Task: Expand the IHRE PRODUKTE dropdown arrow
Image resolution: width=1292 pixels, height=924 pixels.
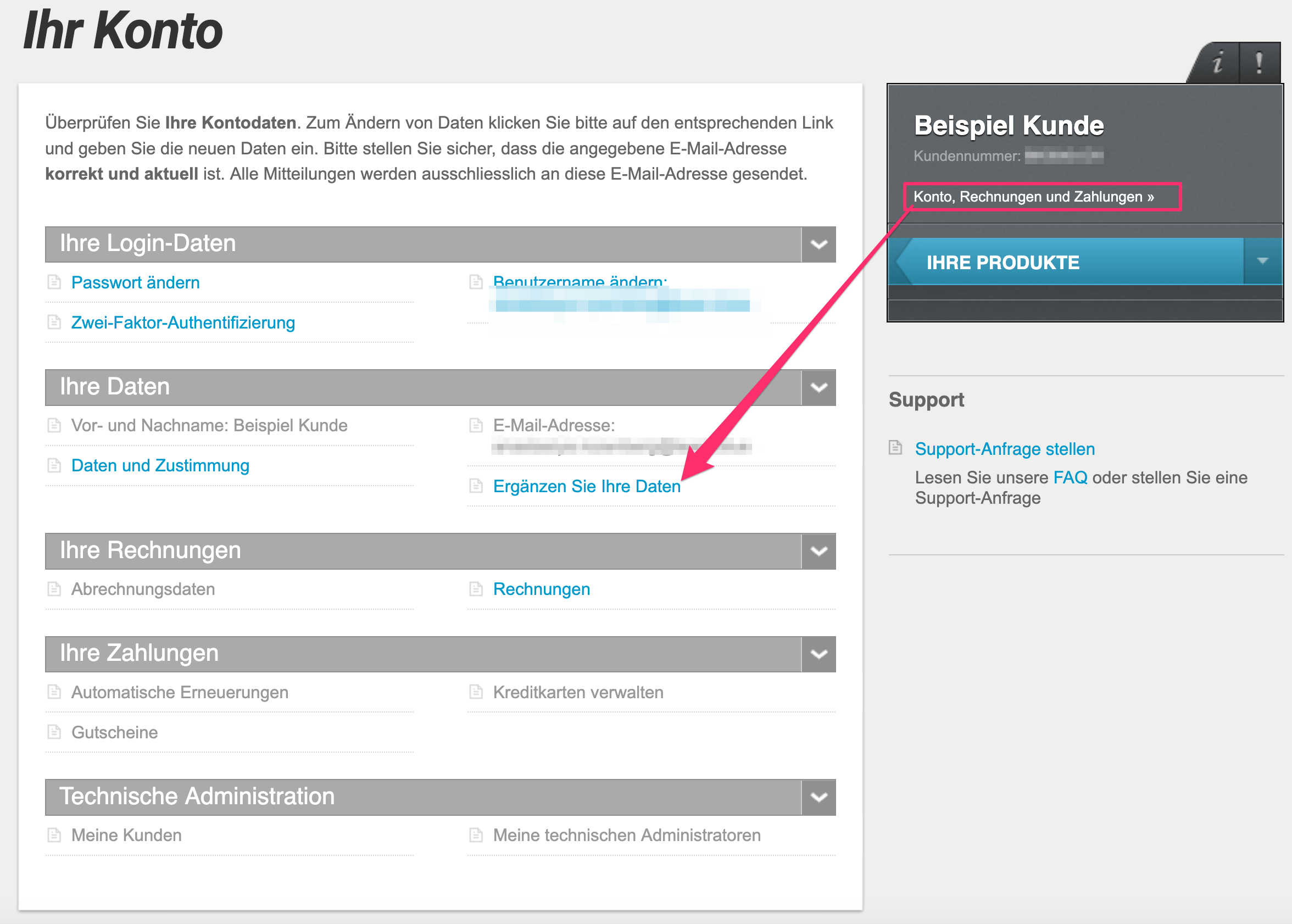Action: [1262, 261]
